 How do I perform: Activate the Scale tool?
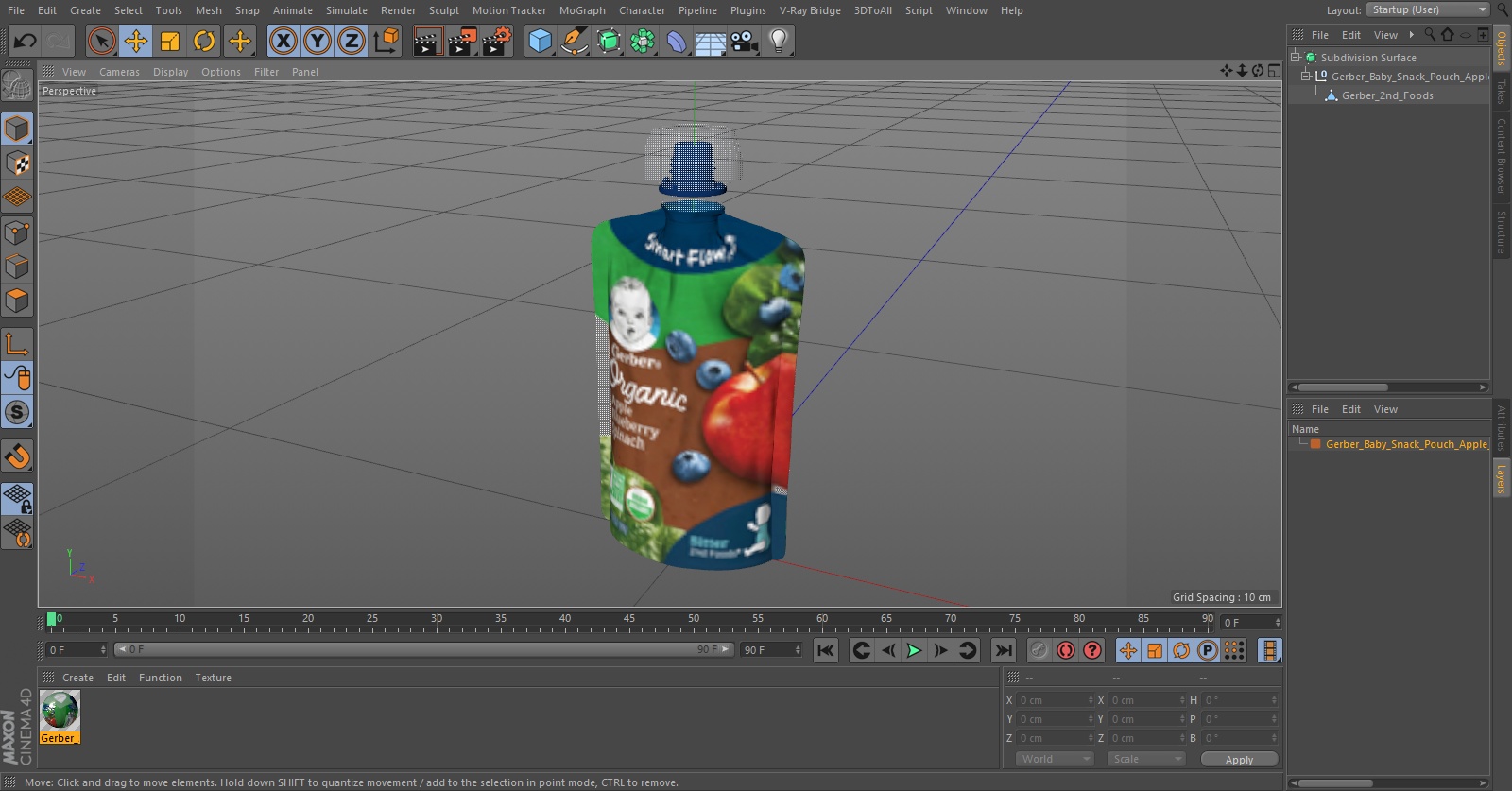pyautogui.click(x=170, y=41)
